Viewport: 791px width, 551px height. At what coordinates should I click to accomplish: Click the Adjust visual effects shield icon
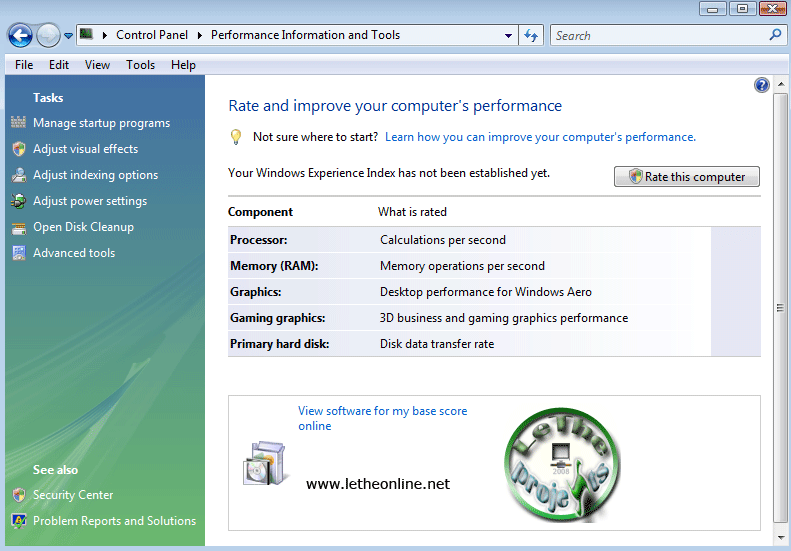click(x=18, y=149)
